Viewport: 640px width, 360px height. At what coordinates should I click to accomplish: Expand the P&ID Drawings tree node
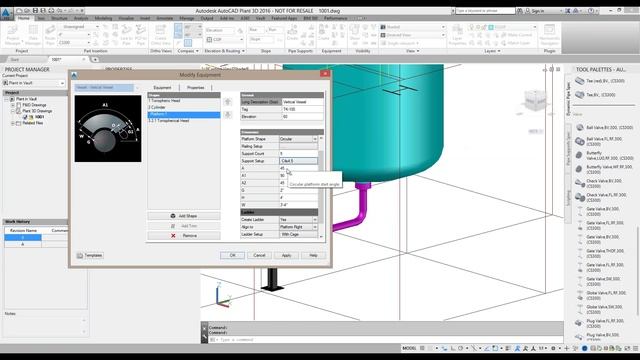(x=13, y=105)
